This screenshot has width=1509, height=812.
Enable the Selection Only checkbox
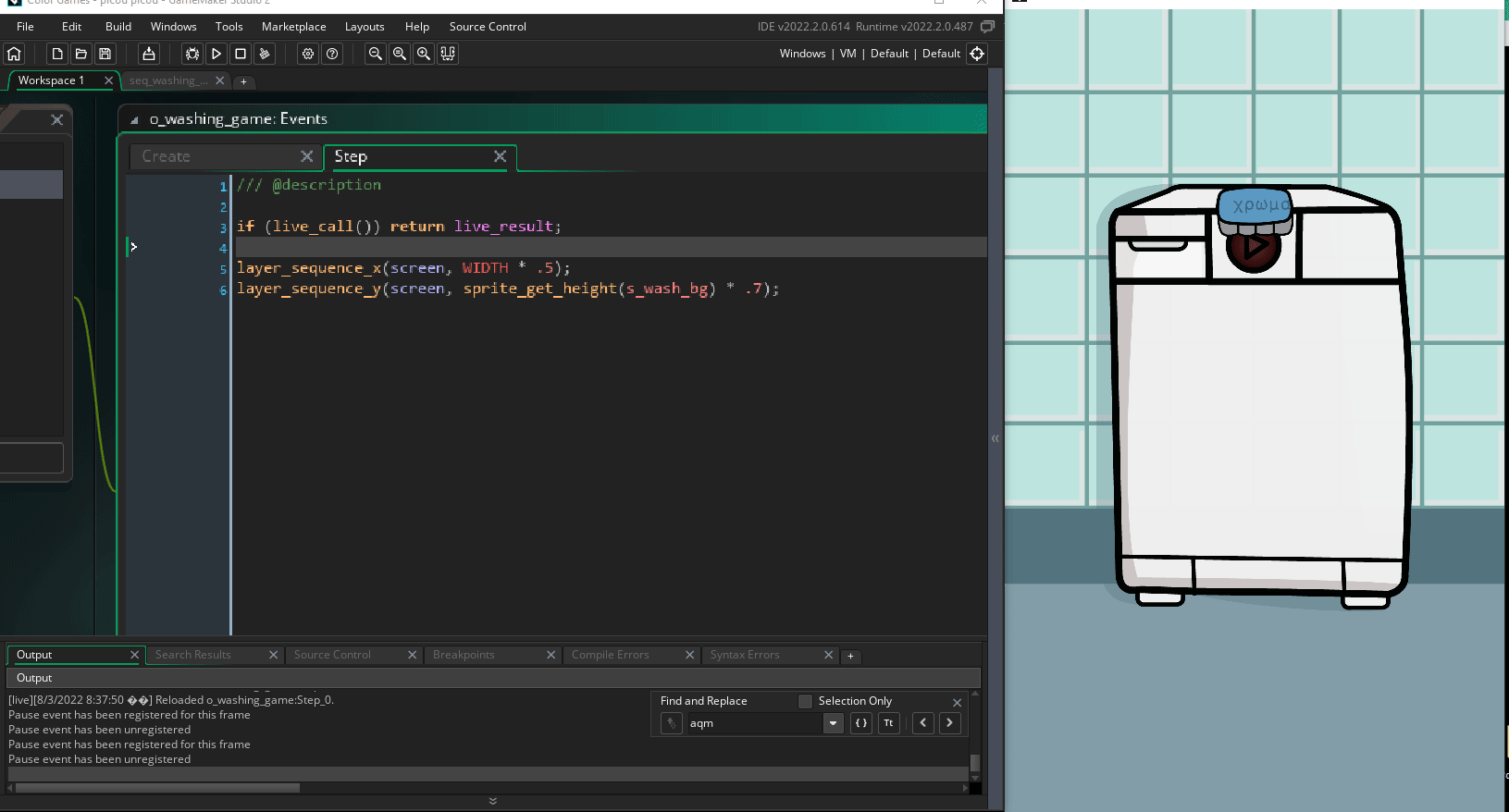tap(805, 701)
